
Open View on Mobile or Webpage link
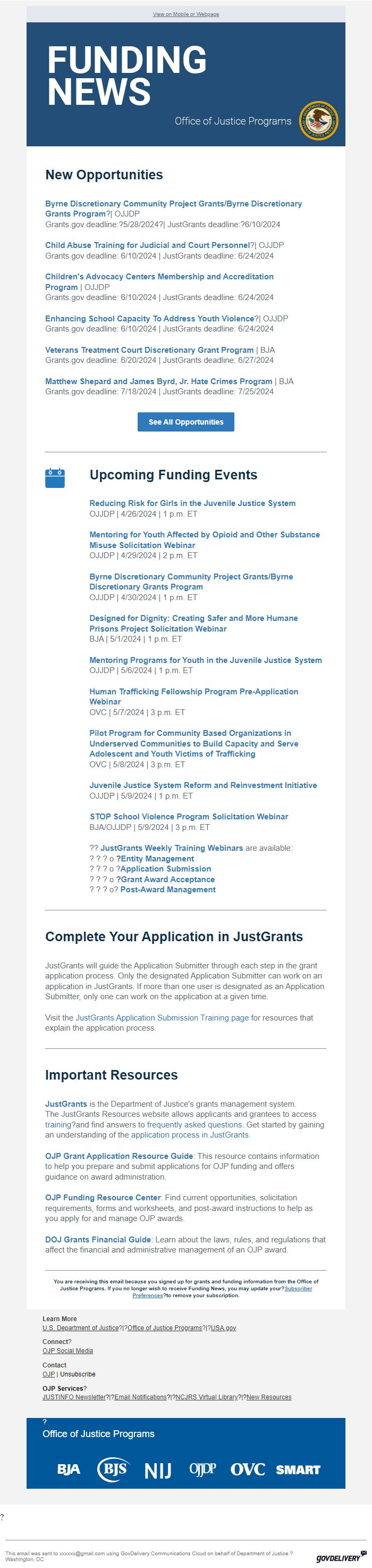tap(186, 14)
